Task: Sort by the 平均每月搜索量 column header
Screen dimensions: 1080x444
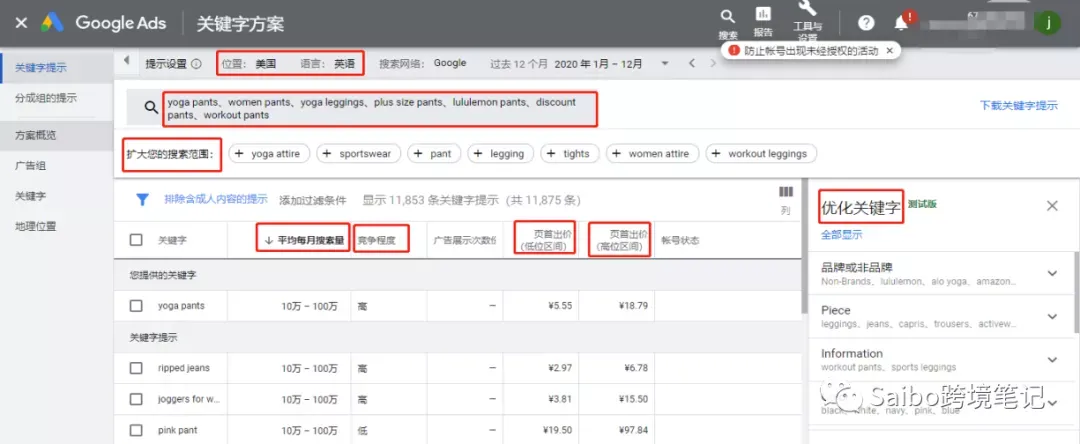Action: point(304,240)
